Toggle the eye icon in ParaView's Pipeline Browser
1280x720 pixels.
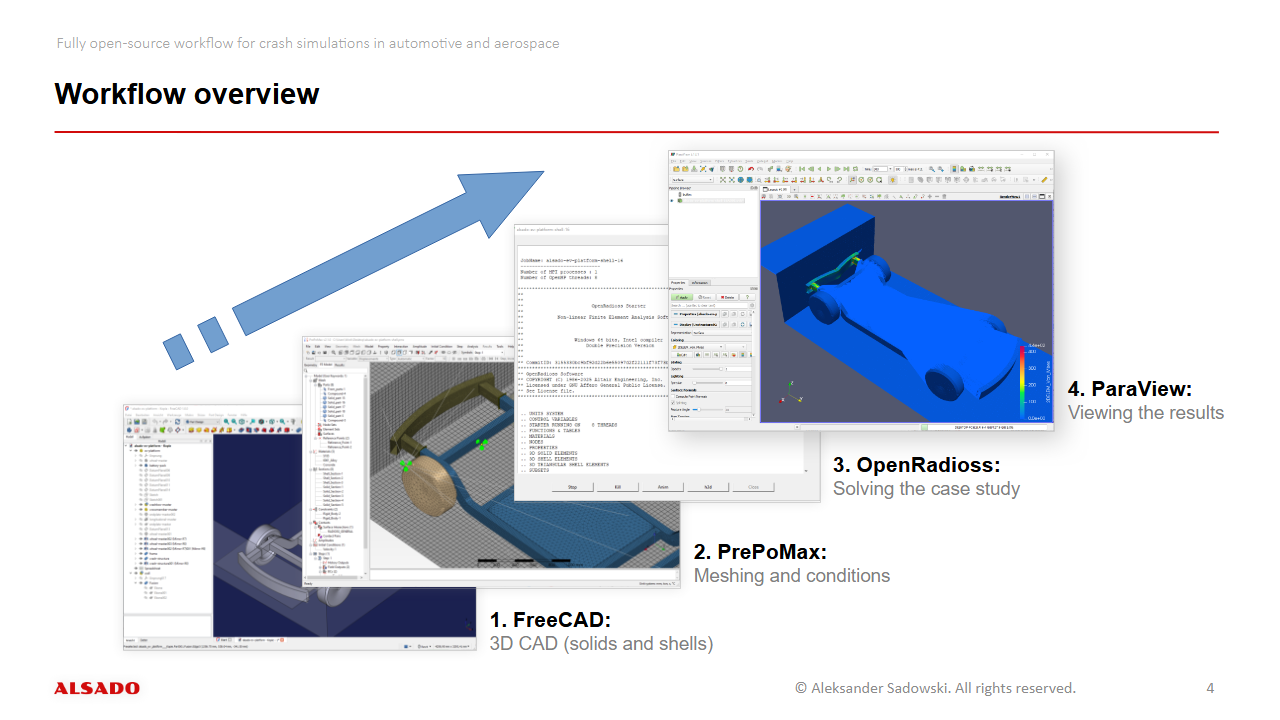672,201
